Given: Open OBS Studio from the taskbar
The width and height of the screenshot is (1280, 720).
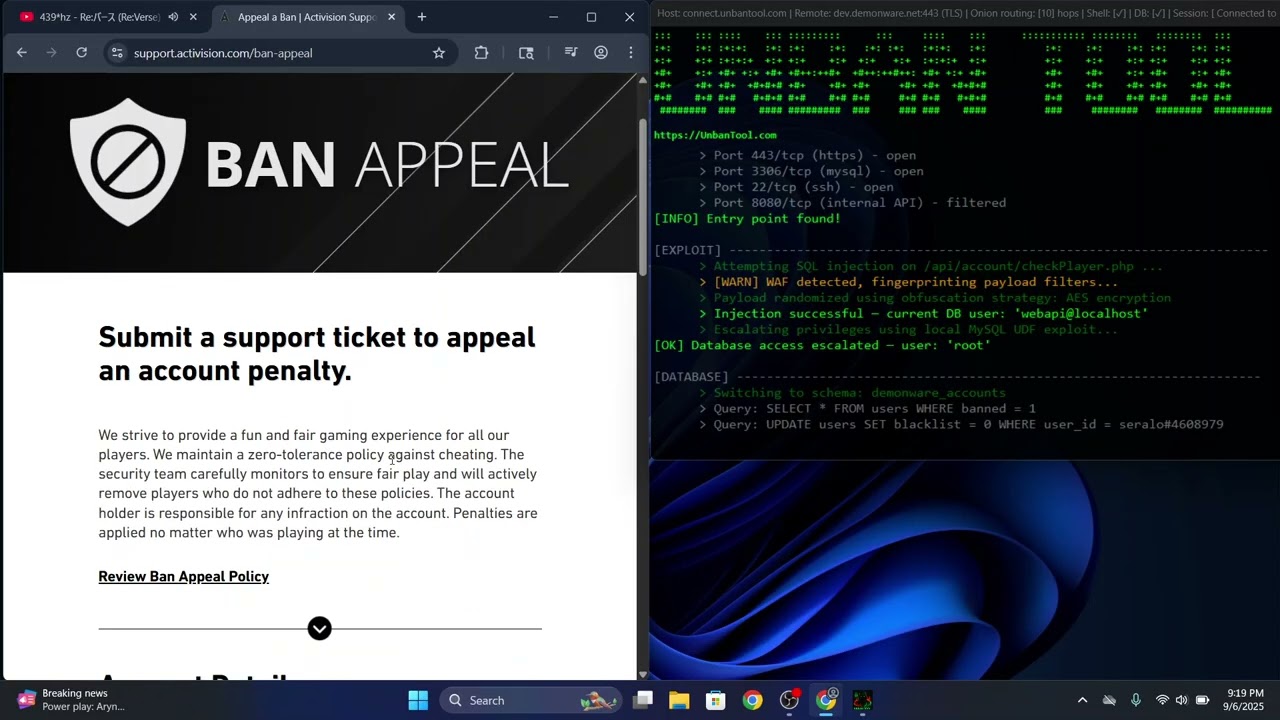Looking at the screenshot, I should [x=790, y=700].
